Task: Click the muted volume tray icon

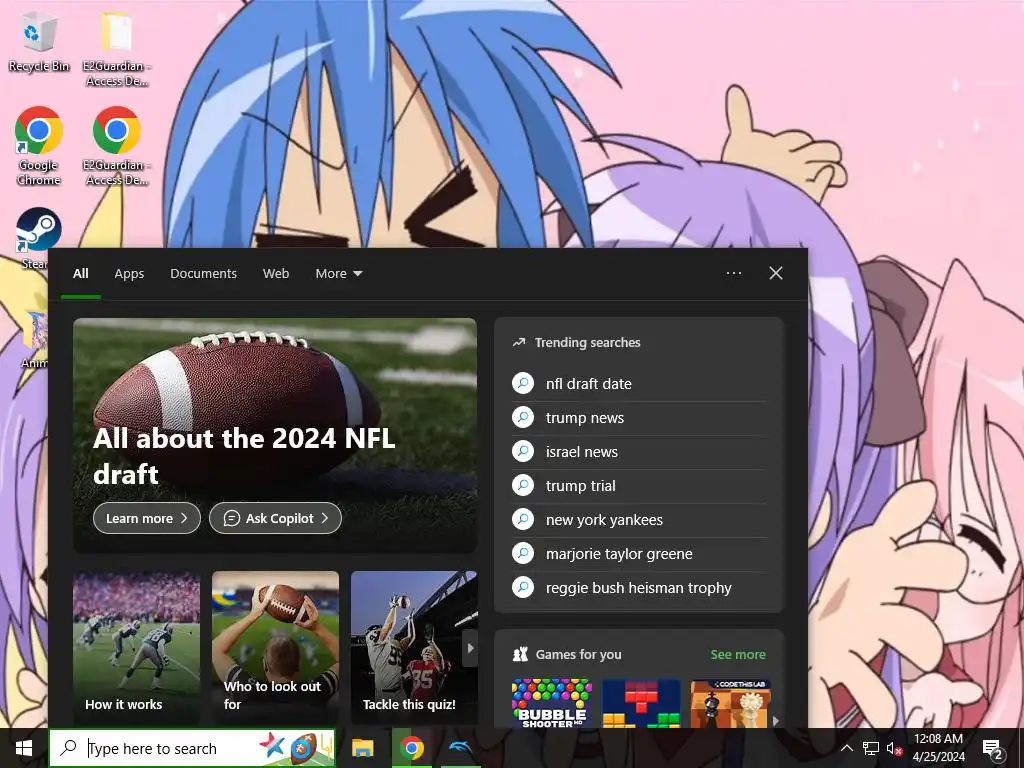Action: click(894, 748)
